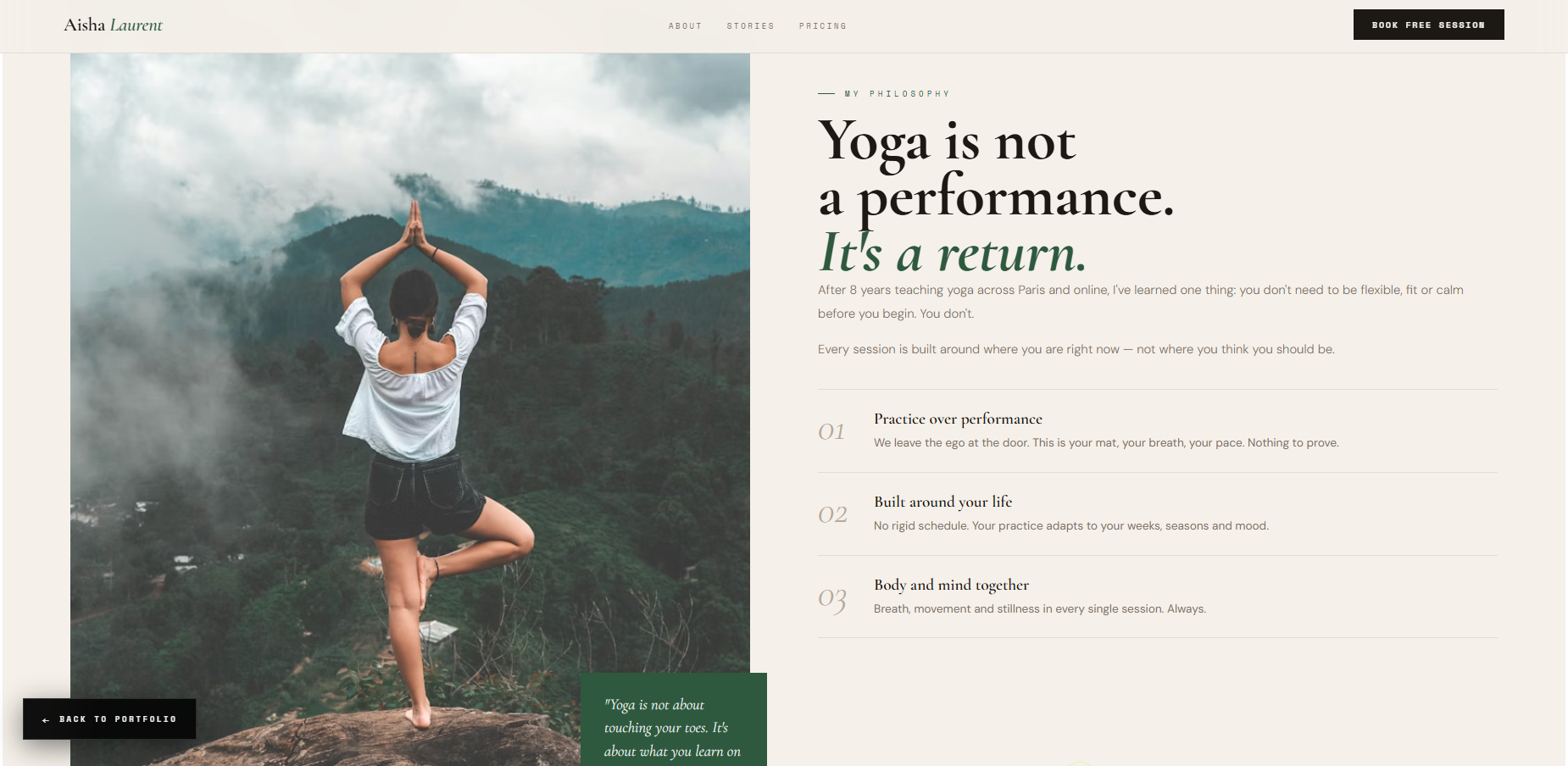The height and width of the screenshot is (766, 1568).
Task: Click the Aisha Laurent logo
Action: [x=113, y=25]
